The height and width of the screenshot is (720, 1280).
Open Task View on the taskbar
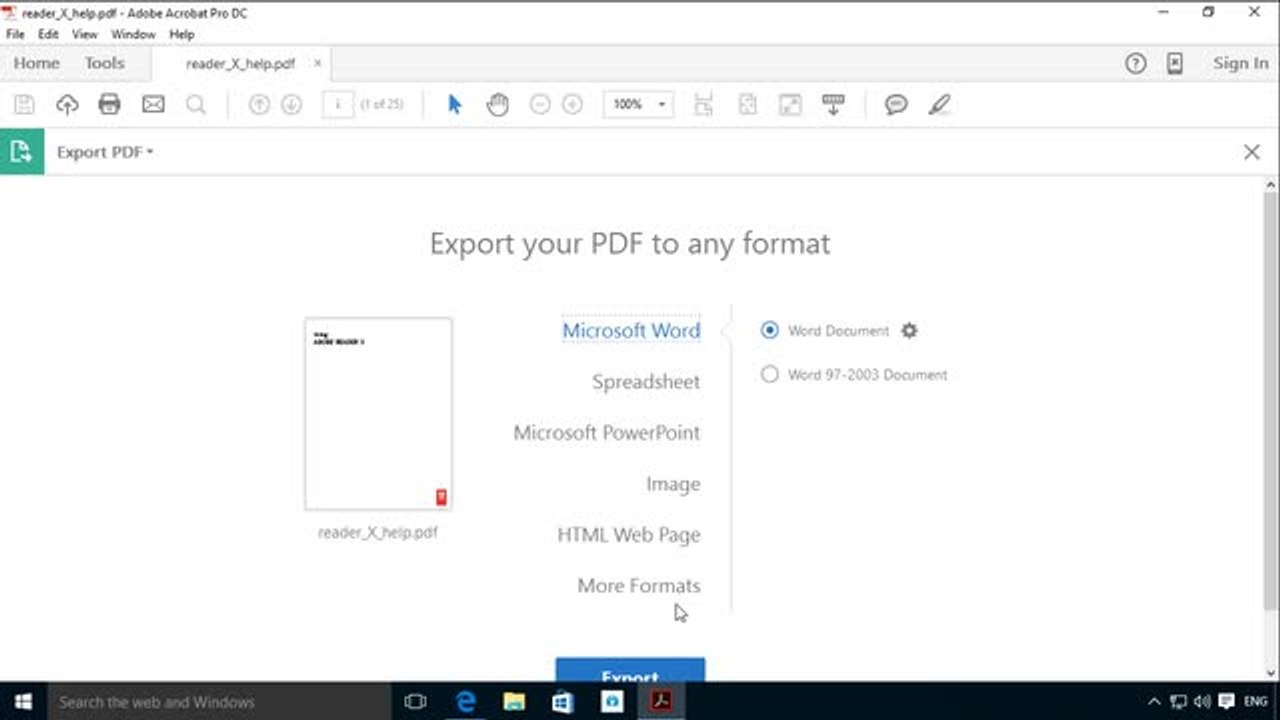(x=415, y=702)
